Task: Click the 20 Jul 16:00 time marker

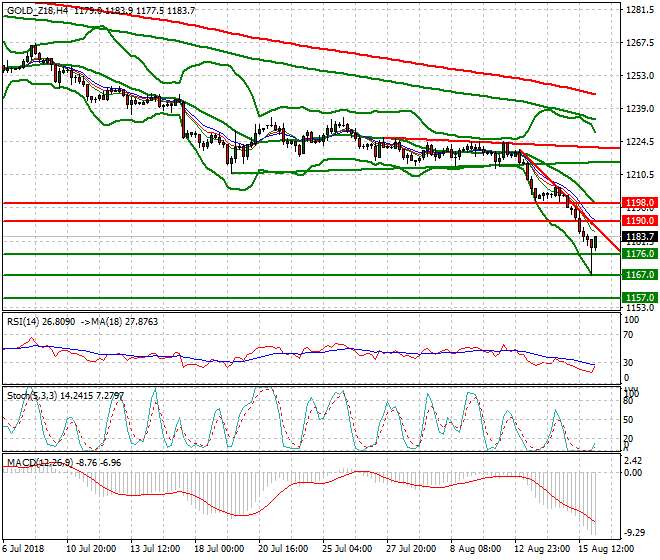Action: [282, 549]
